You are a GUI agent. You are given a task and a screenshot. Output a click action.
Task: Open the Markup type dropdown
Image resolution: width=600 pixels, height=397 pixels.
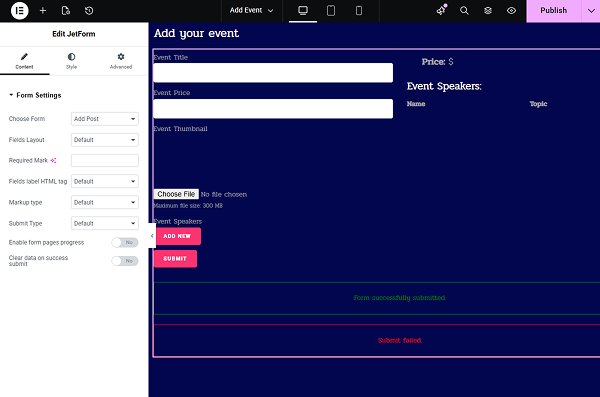(x=104, y=202)
